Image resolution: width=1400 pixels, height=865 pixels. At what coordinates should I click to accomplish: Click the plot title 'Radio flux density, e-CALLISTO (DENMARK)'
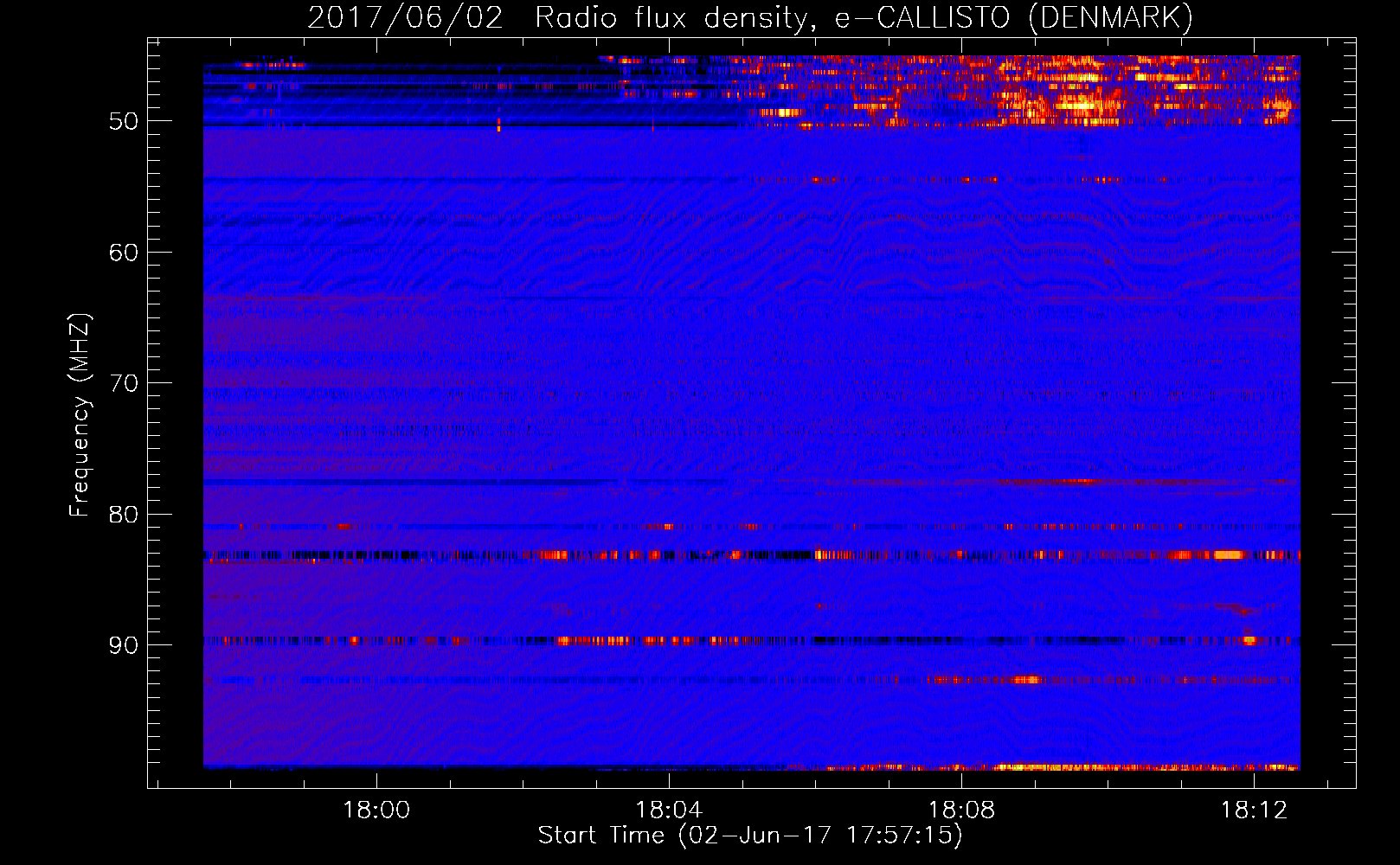point(864,17)
